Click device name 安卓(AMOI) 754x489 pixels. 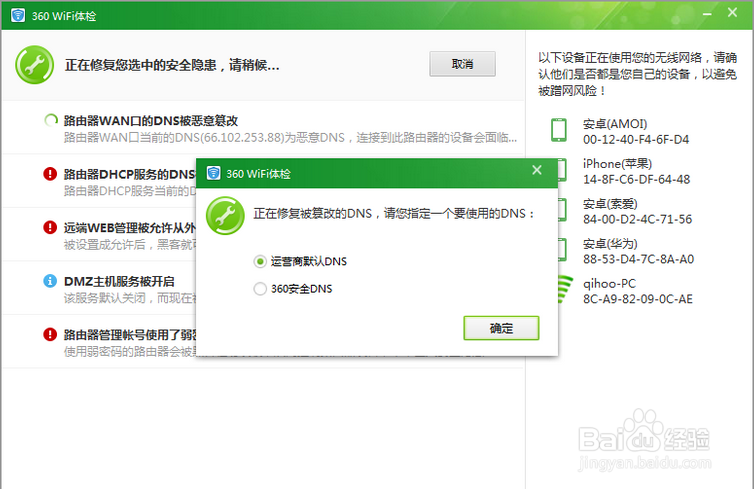pyautogui.click(x=615, y=124)
